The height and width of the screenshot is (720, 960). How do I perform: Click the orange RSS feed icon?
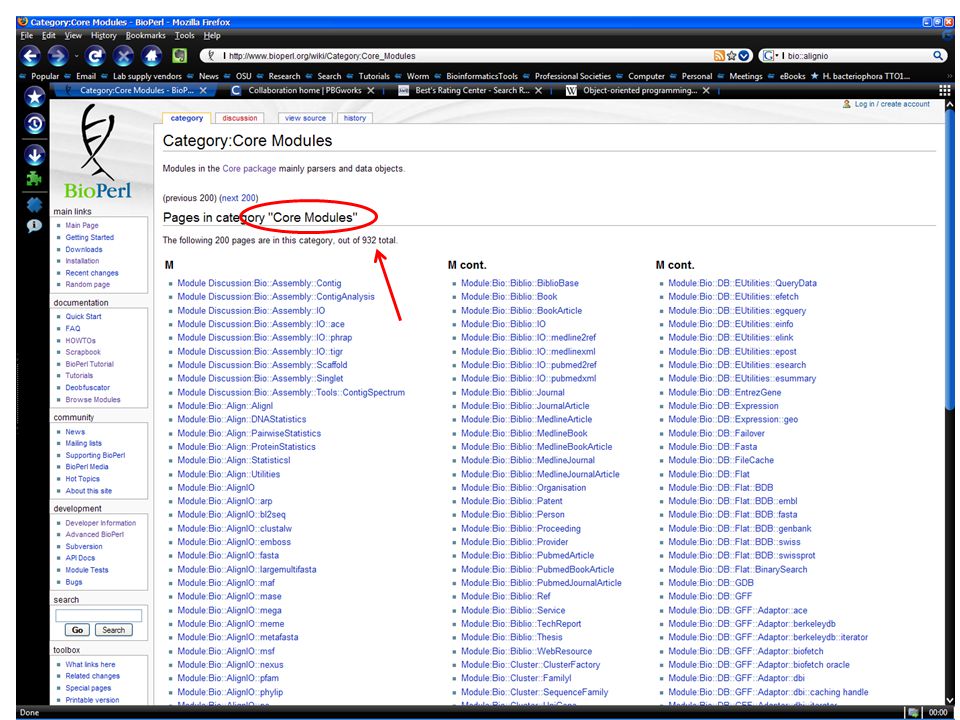tap(719, 56)
